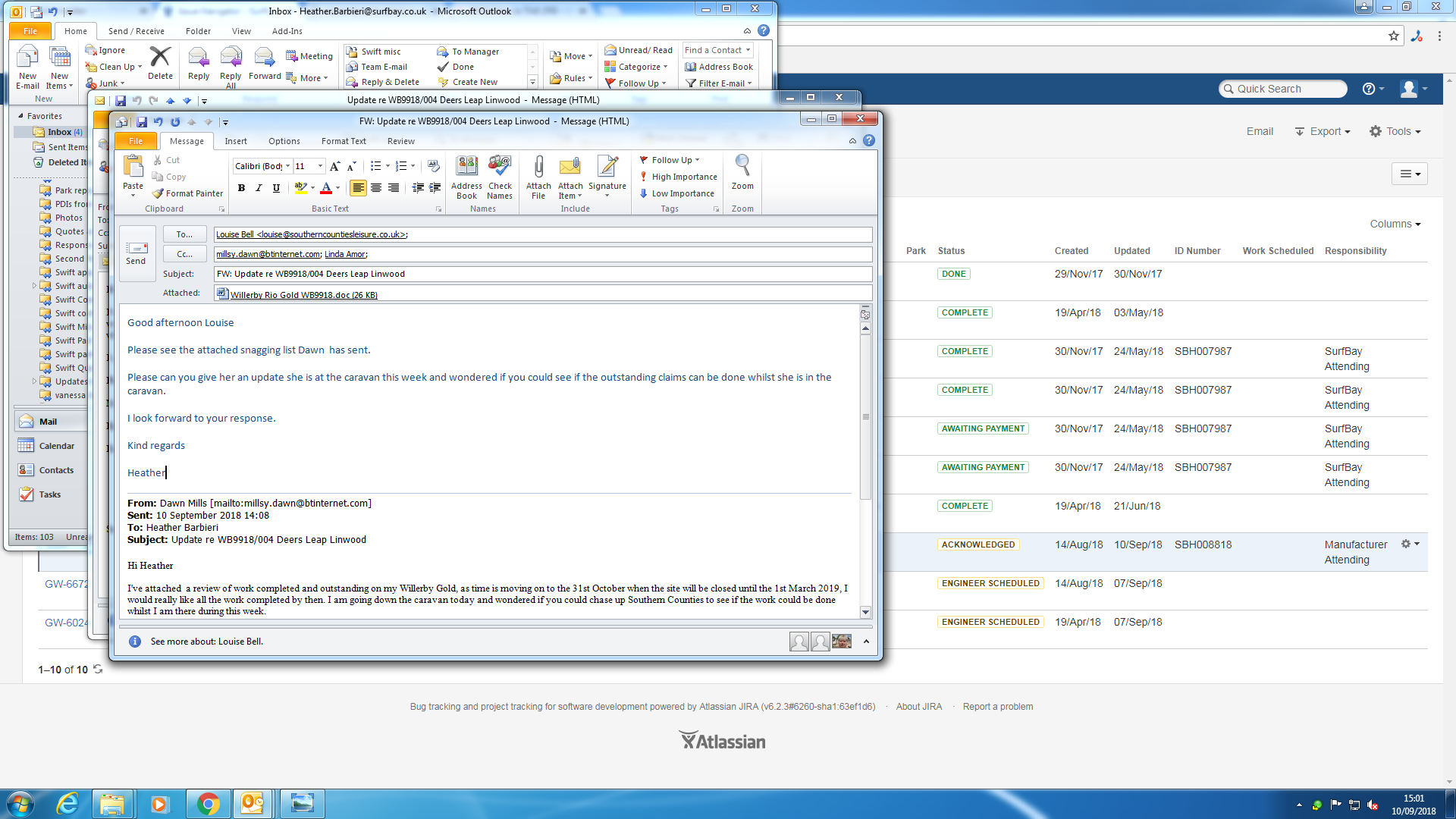Click the Cc... button
Screen dimensions: 1456x819
(x=184, y=254)
